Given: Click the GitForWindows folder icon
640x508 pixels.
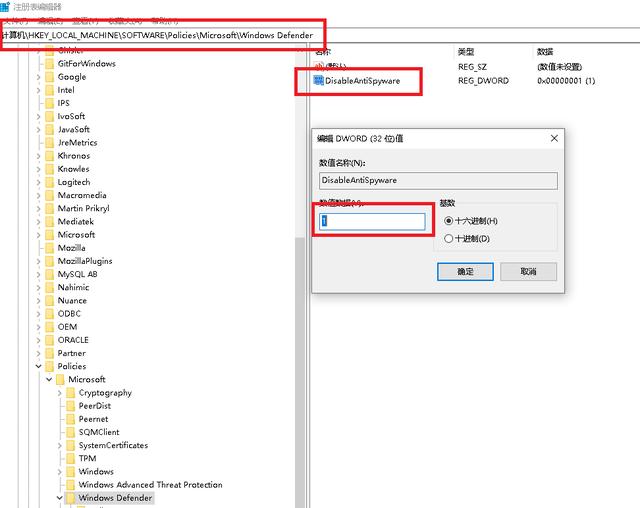Looking at the screenshot, I should (x=49, y=64).
